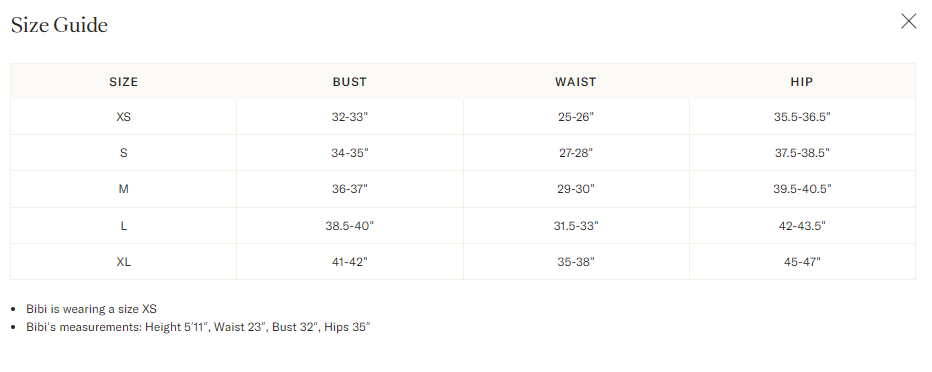The width and height of the screenshot is (932, 372).
Task: Click the WAIST column header
Action: click(x=575, y=82)
